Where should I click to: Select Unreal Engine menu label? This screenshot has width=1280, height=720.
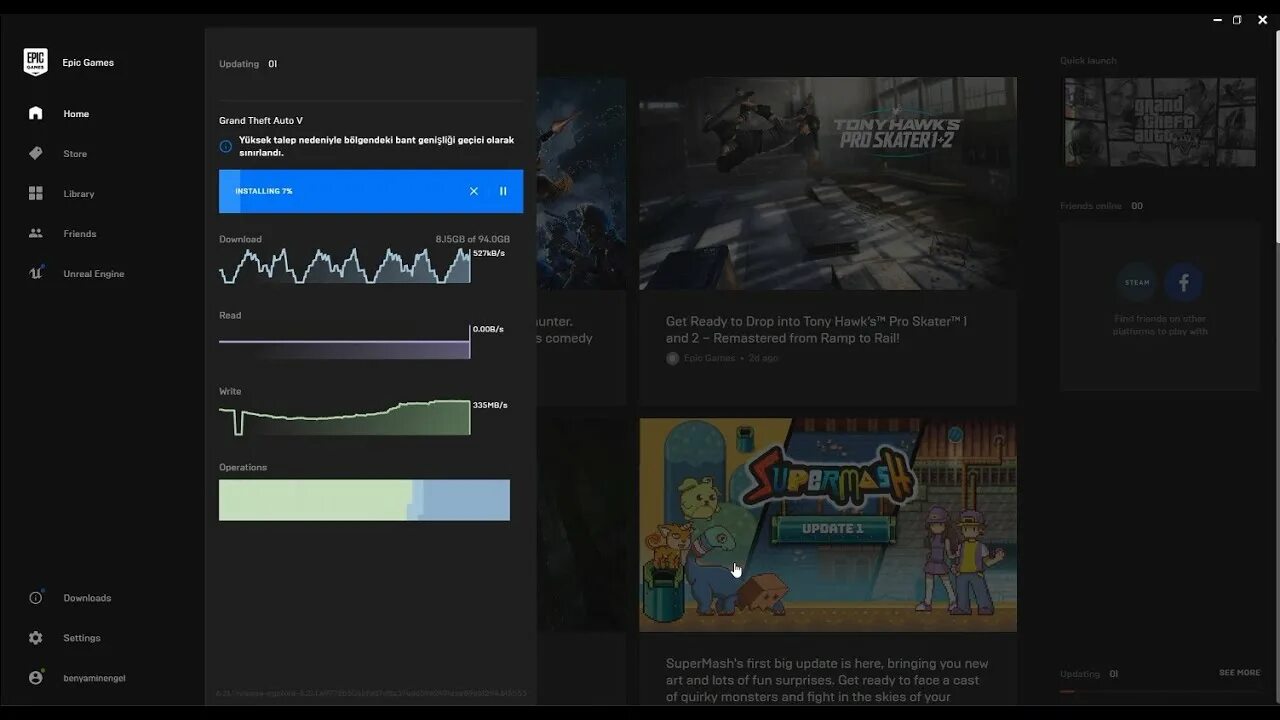(94, 274)
